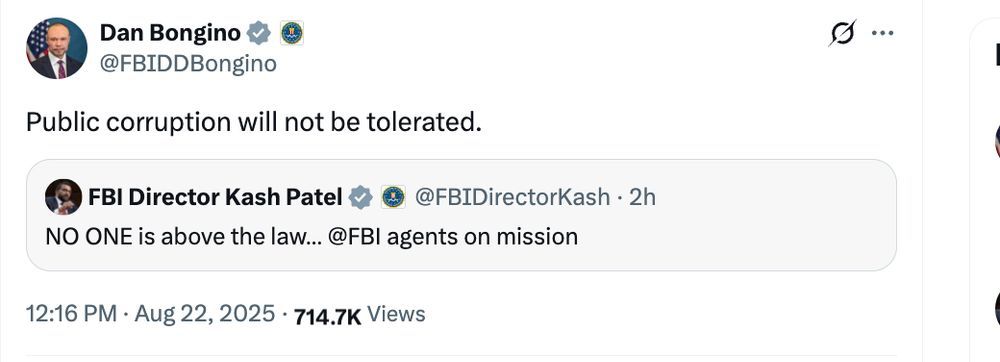
Task: Open the three-dot more options menu
Action: click(x=883, y=33)
